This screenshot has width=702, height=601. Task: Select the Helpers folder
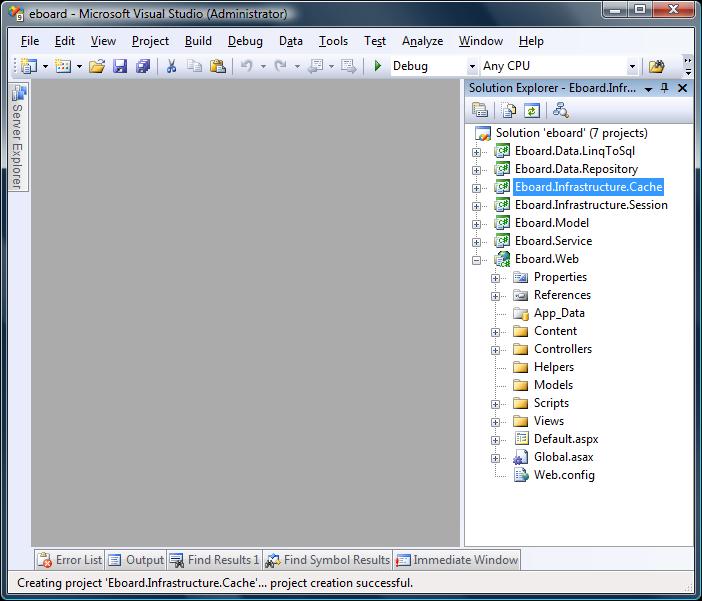pos(554,367)
